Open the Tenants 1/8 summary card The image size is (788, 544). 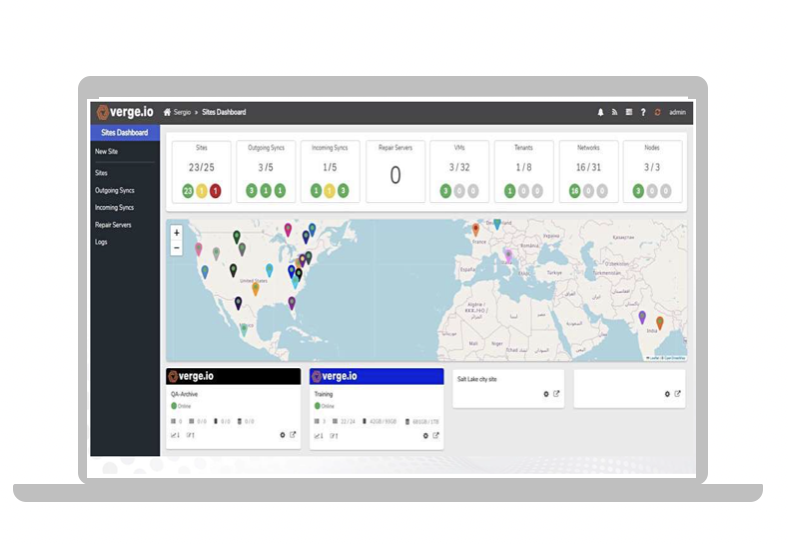[524, 171]
